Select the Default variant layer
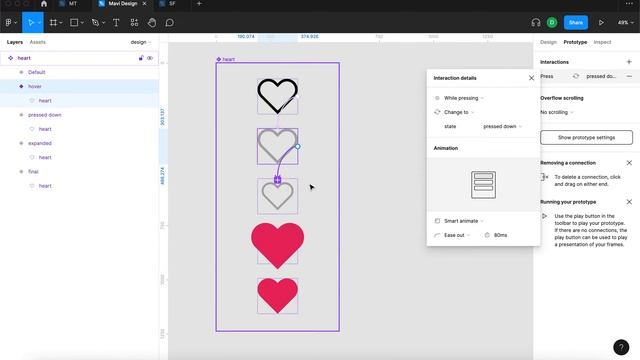The height and width of the screenshot is (360, 640). 79,72
